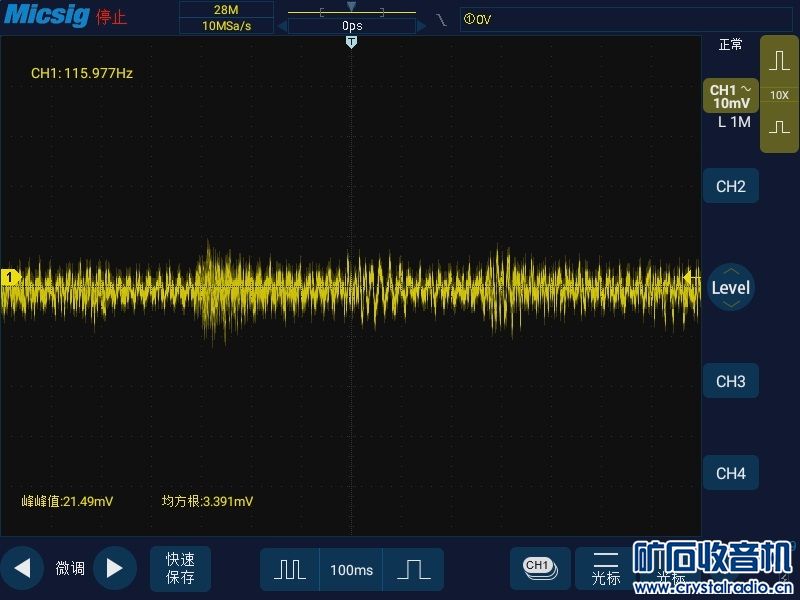Tap the Micsig logo
Image resolution: width=800 pixels, height=600 pixels.
click(x=46, y=14)
